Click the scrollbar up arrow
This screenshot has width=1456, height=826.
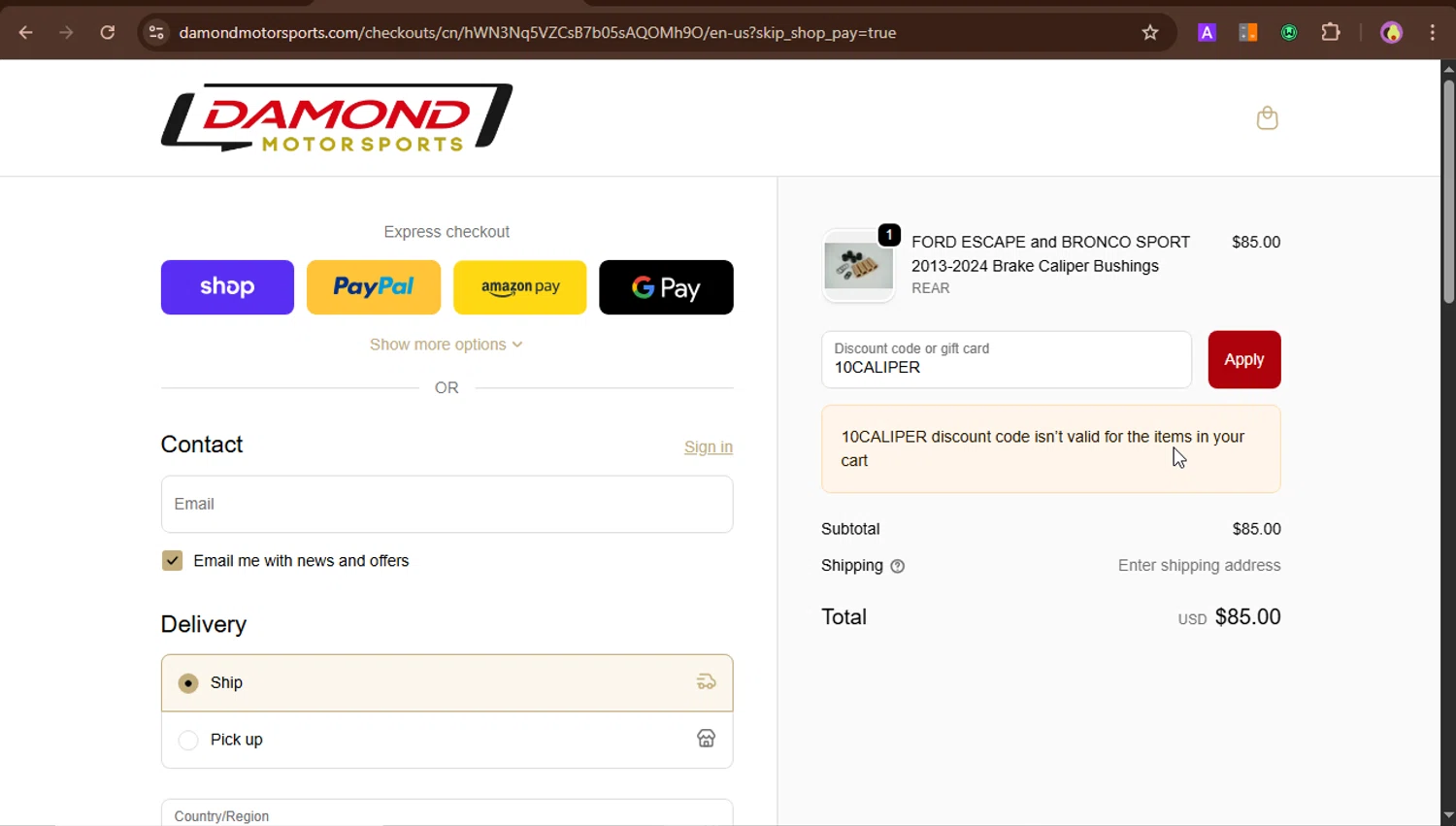1448,69
